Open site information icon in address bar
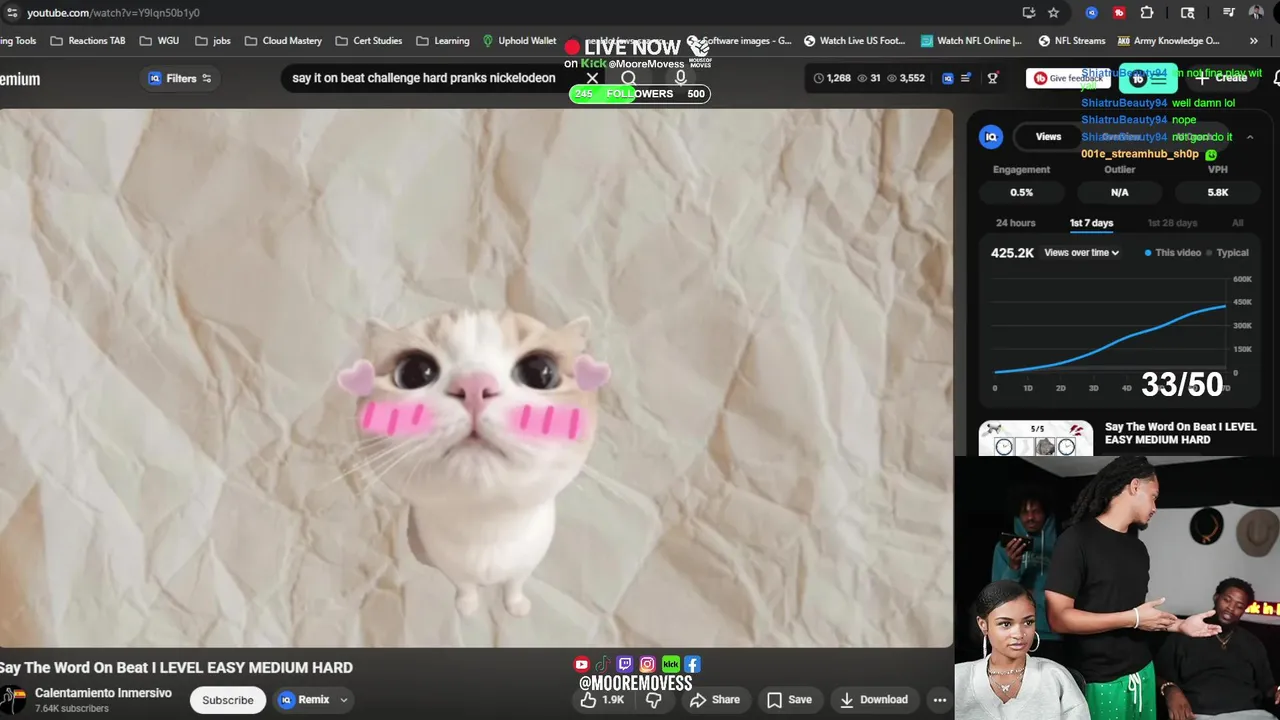The height and width of the screenshot is (720, 1280). (11, 13)
